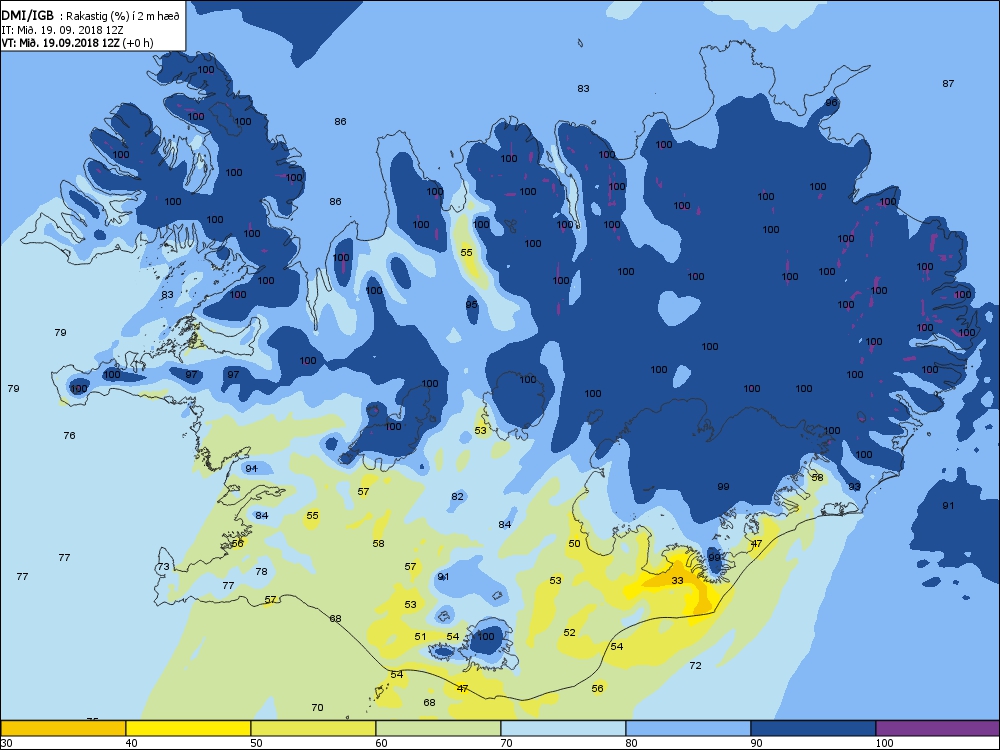Click the medium blue 80–90 legend band
1000x750 pixels.
click(688, 728)
